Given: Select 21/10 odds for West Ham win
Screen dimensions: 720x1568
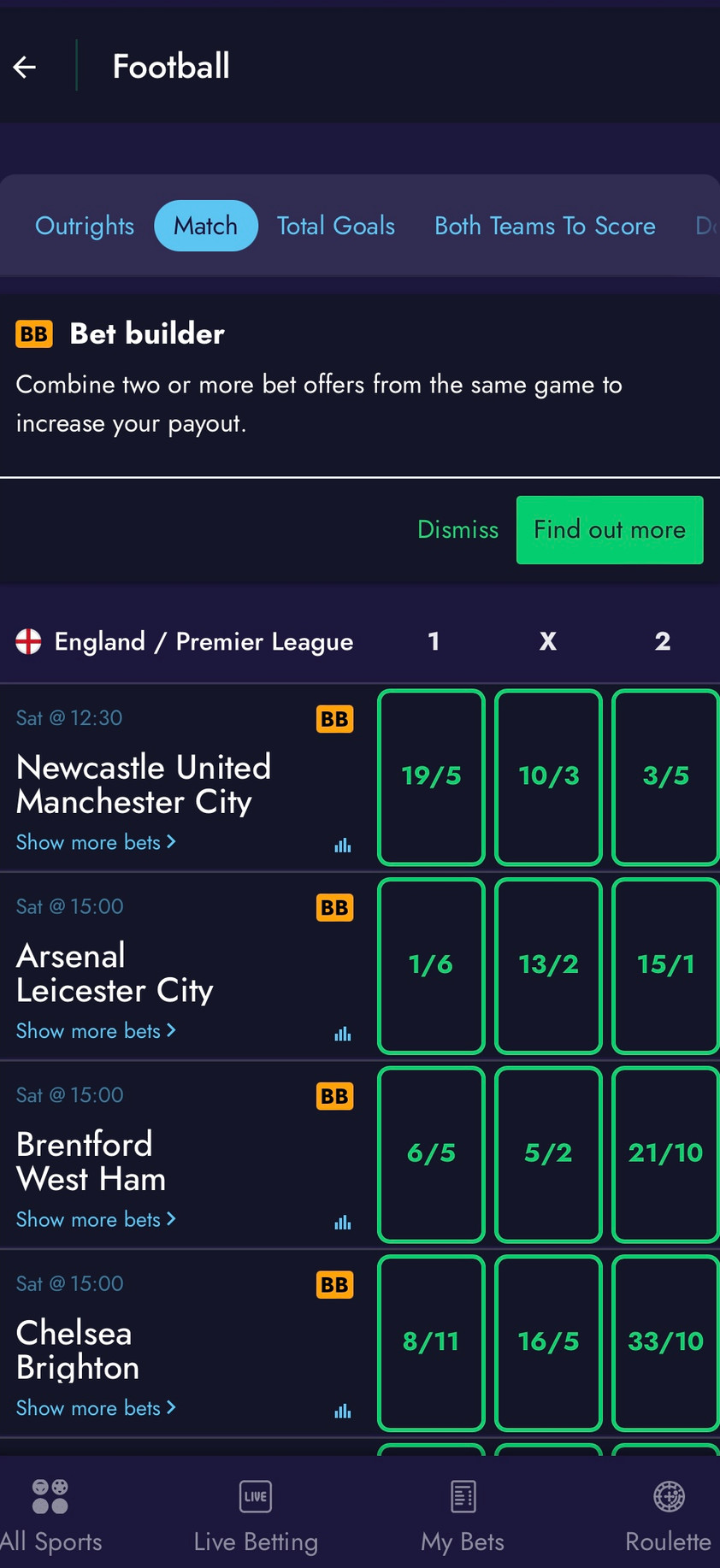Looking at the screenshot, I should click(x=665, y=1153).
